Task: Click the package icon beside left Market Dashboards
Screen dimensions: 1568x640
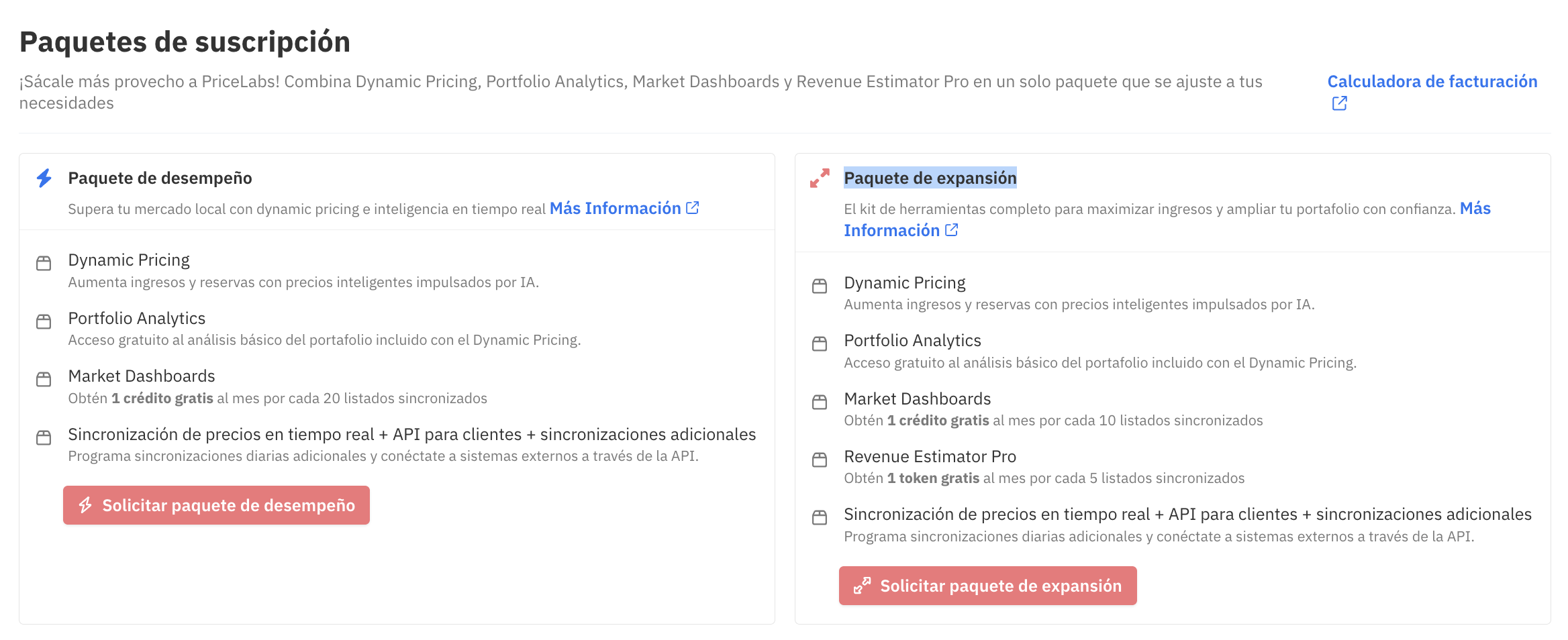Action: pos(44,379)
